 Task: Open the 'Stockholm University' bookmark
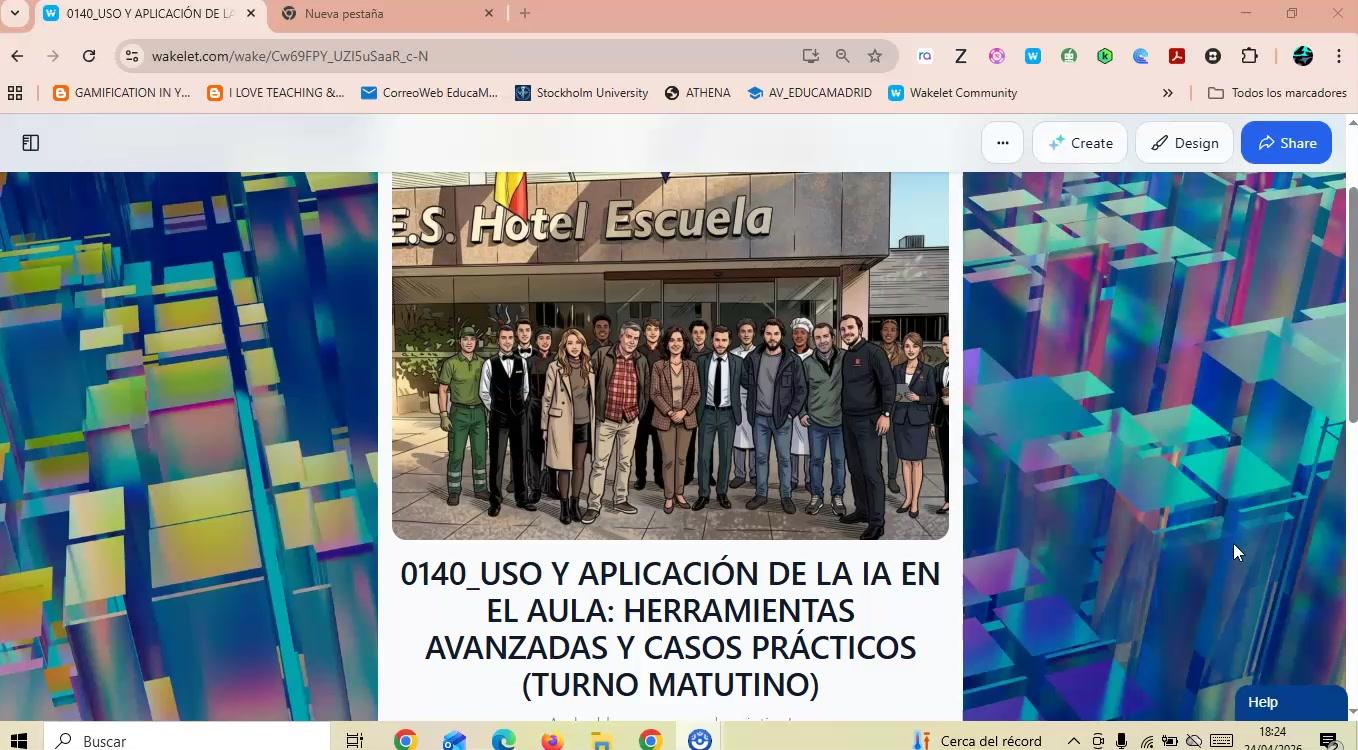(x=581, y=93)
